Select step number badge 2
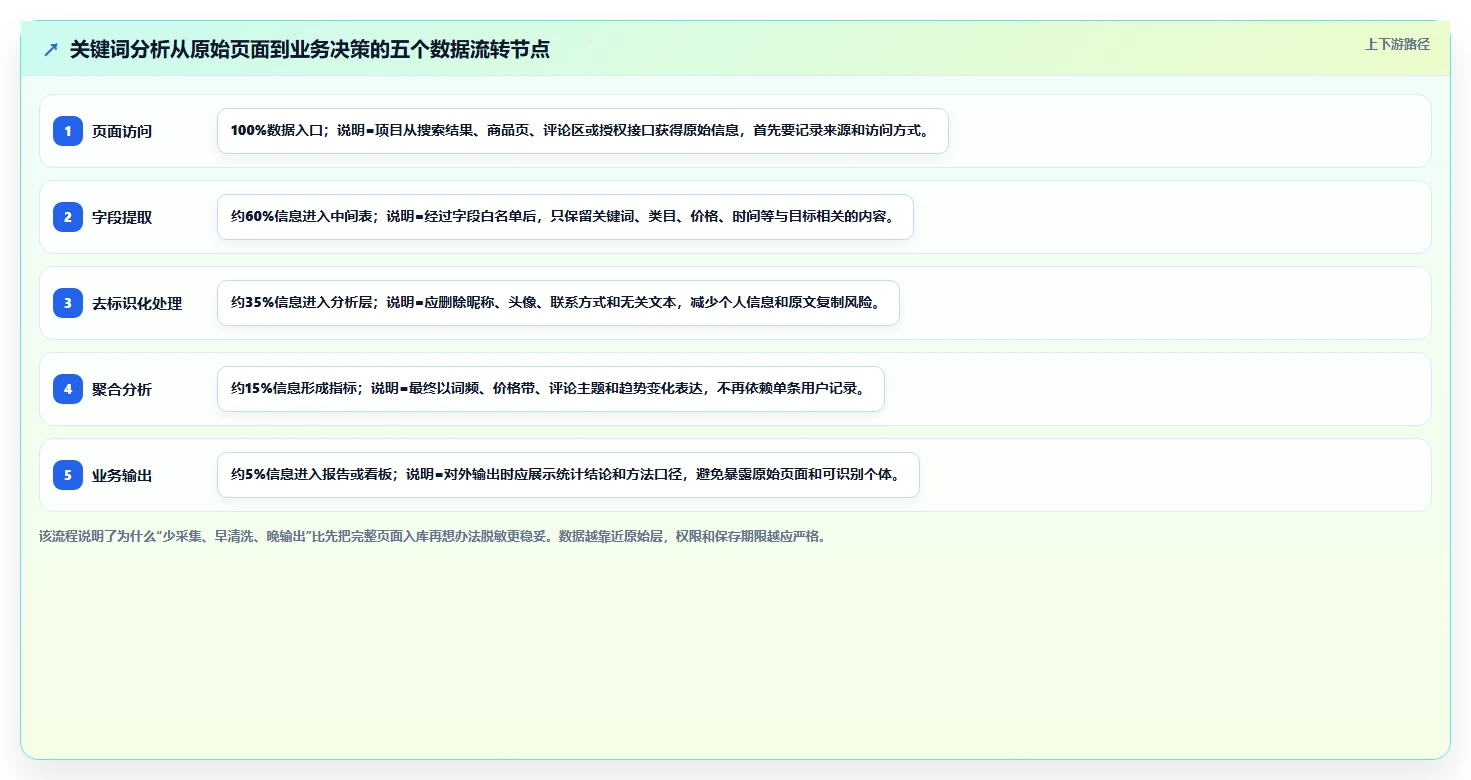The height and width of the screenshot is (780, 1471). pyautogui.click(x=68, y=217)
